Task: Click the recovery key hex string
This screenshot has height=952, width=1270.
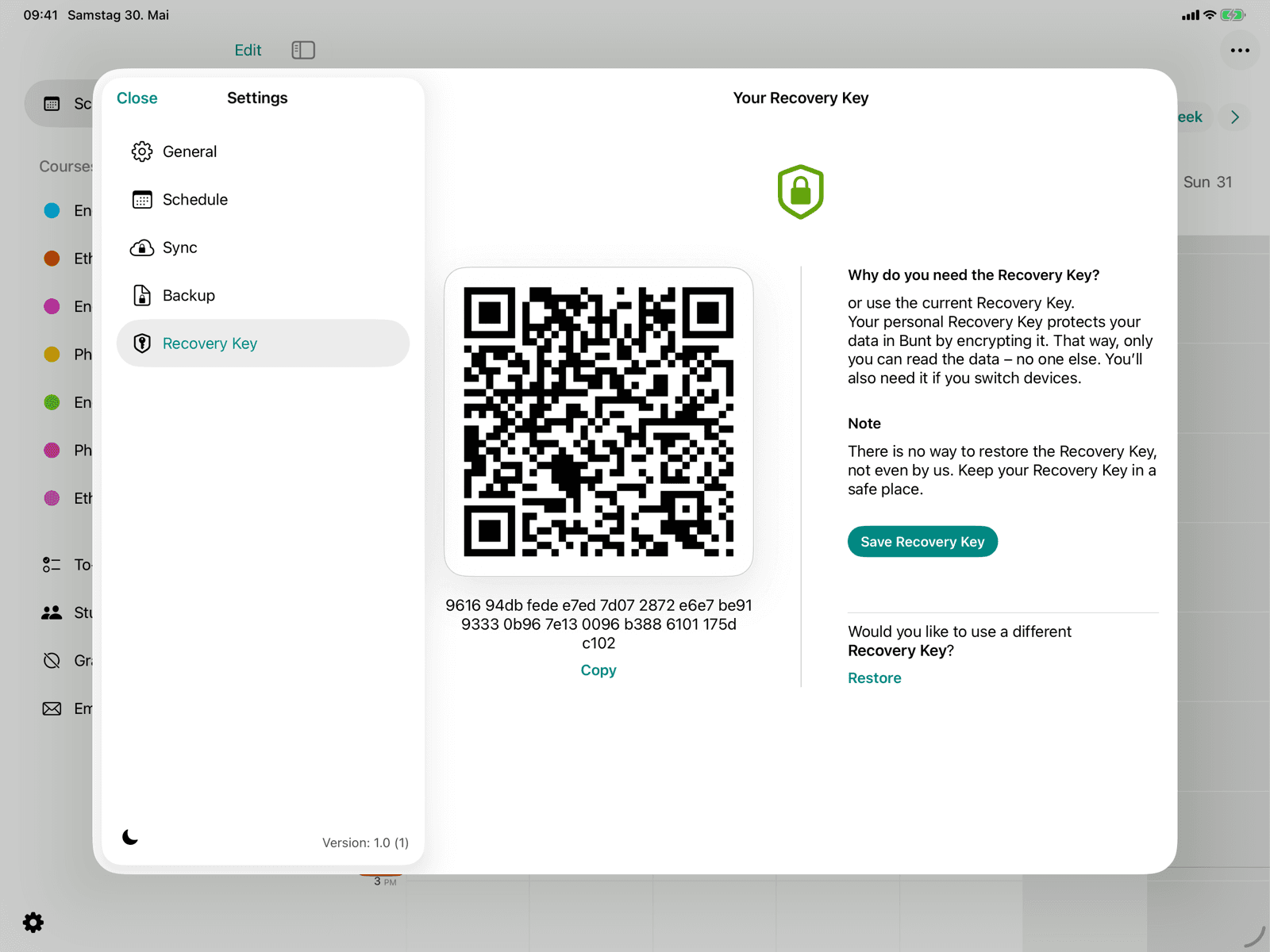Action: coord(598,624)
